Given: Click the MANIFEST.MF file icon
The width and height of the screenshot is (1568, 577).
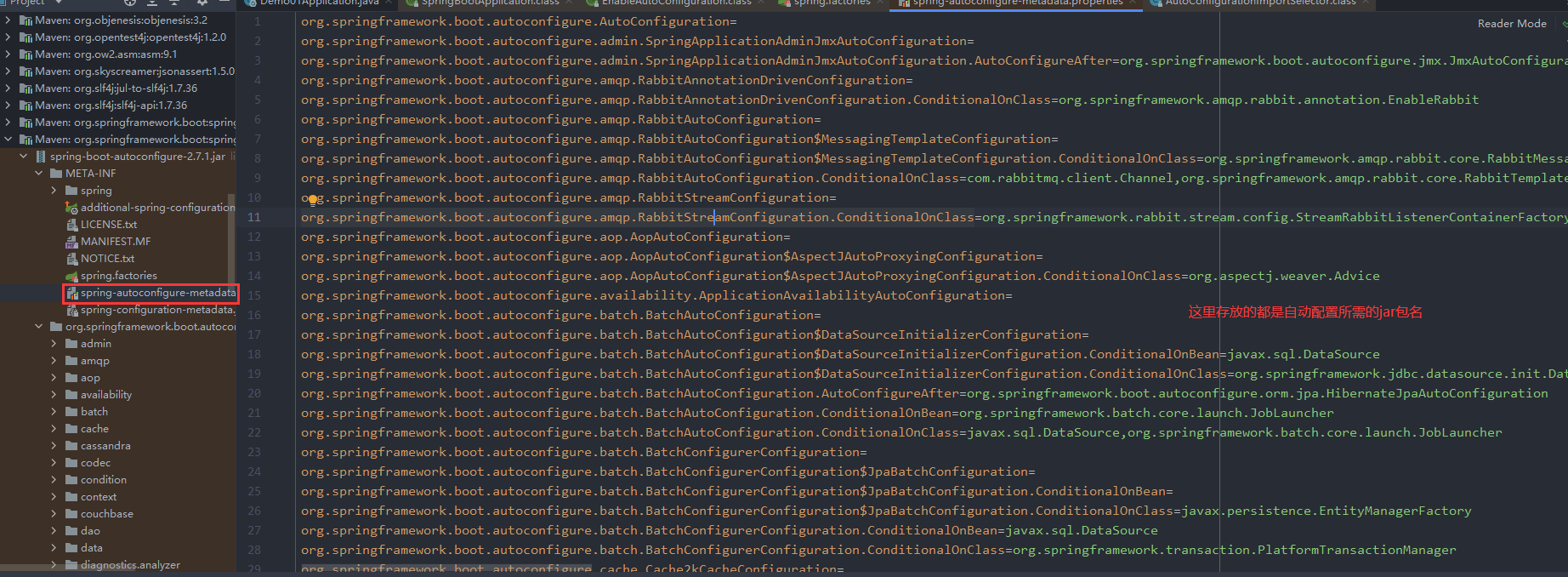Looking at the screenshot, I should pos(72,242).
